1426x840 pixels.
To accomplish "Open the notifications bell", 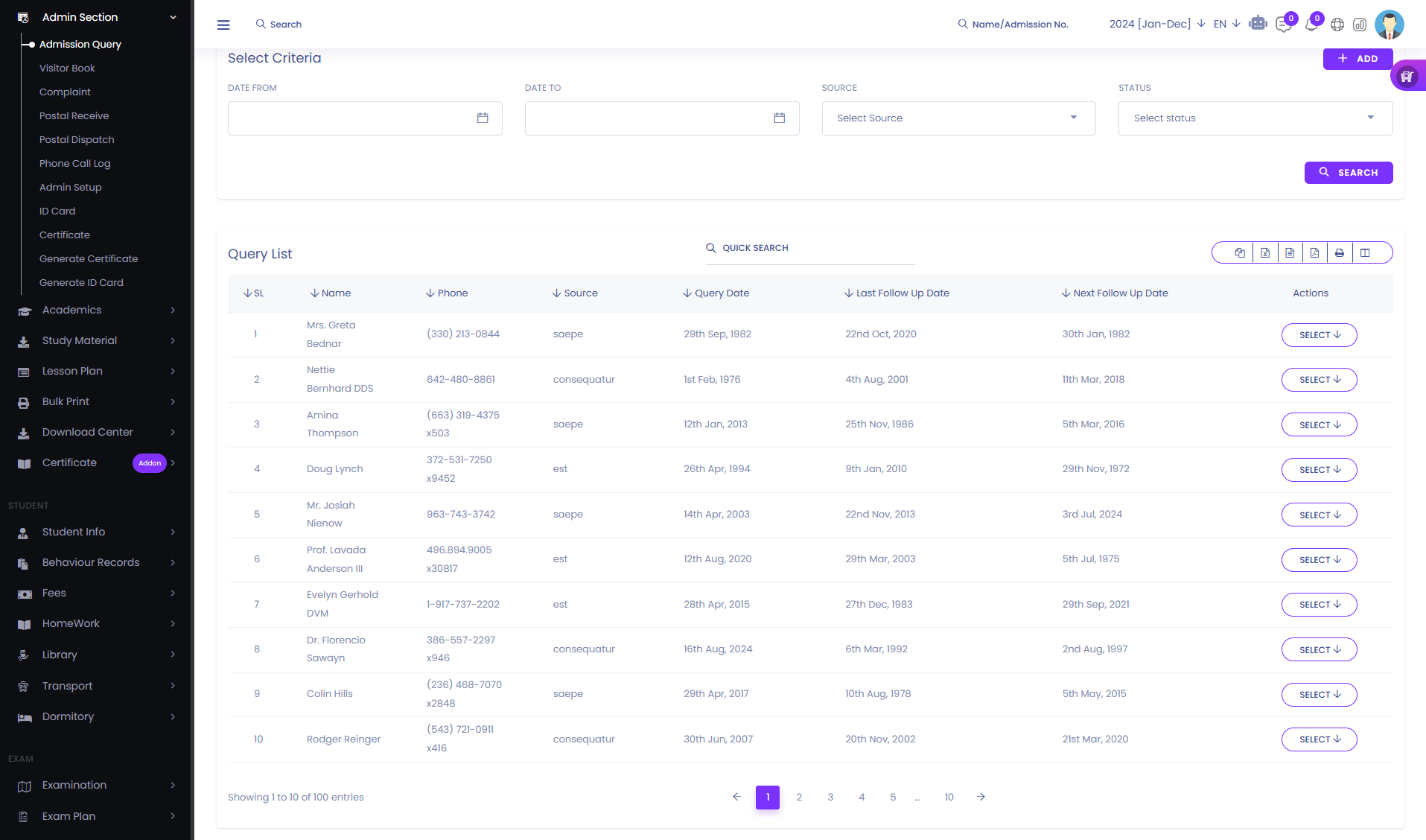I will click(1311, 25).
